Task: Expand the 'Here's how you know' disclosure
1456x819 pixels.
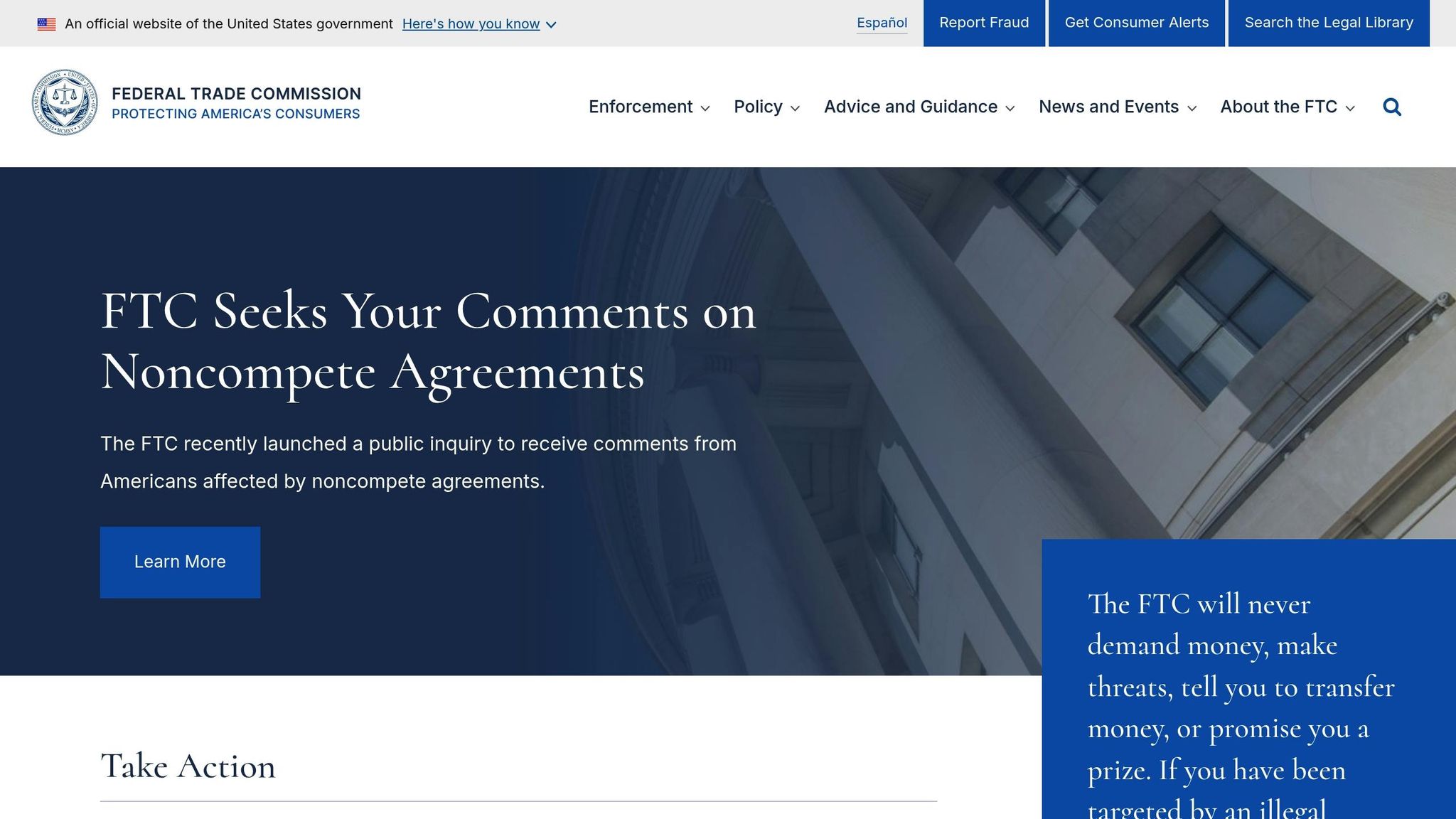Action: coord(471,23)
